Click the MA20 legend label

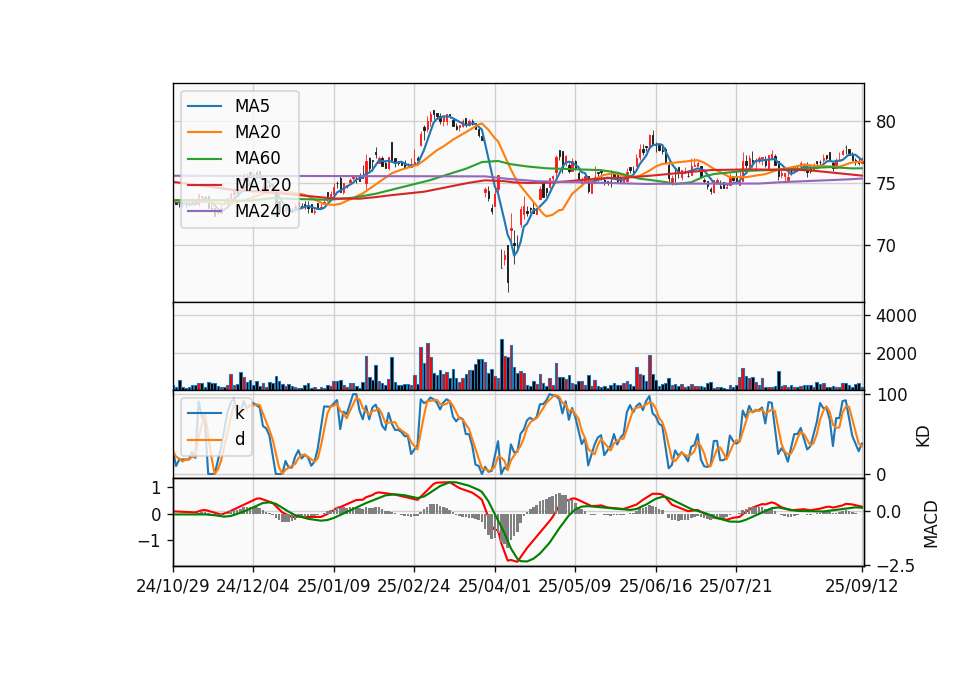coord(257,132)
